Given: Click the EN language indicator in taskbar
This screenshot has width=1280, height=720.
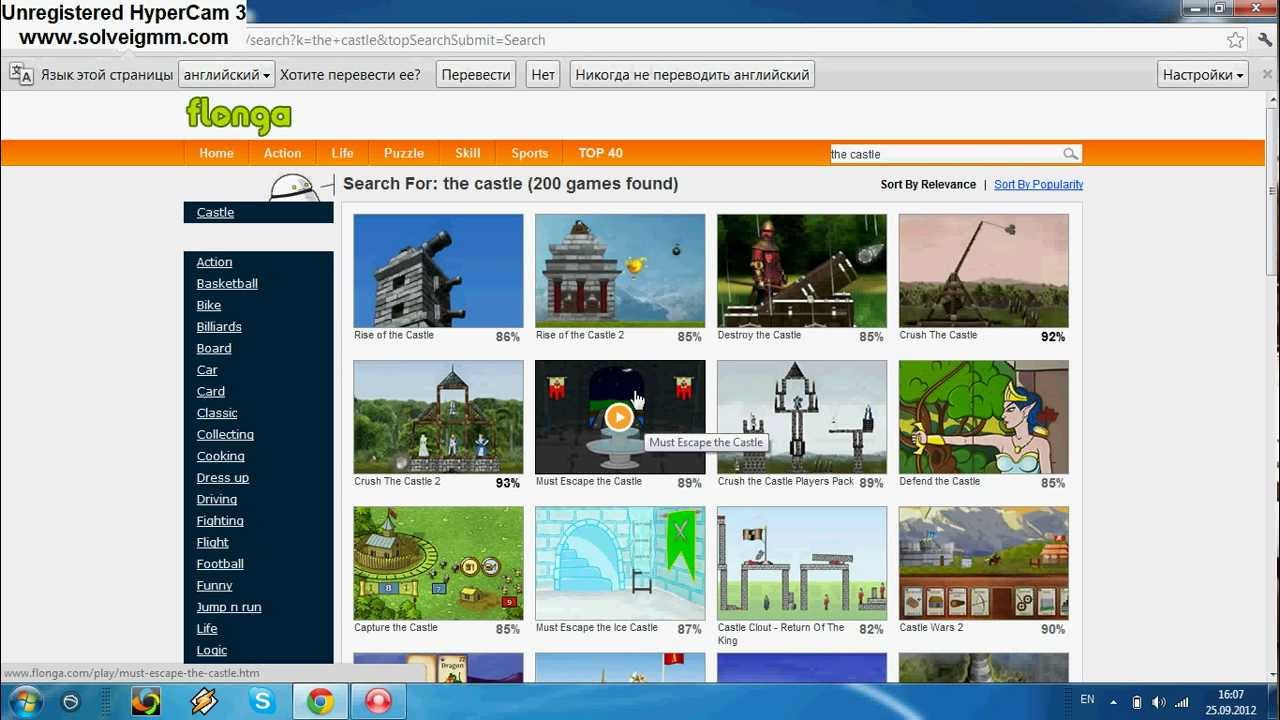Looking at the screenshot, I should 1087,700.
